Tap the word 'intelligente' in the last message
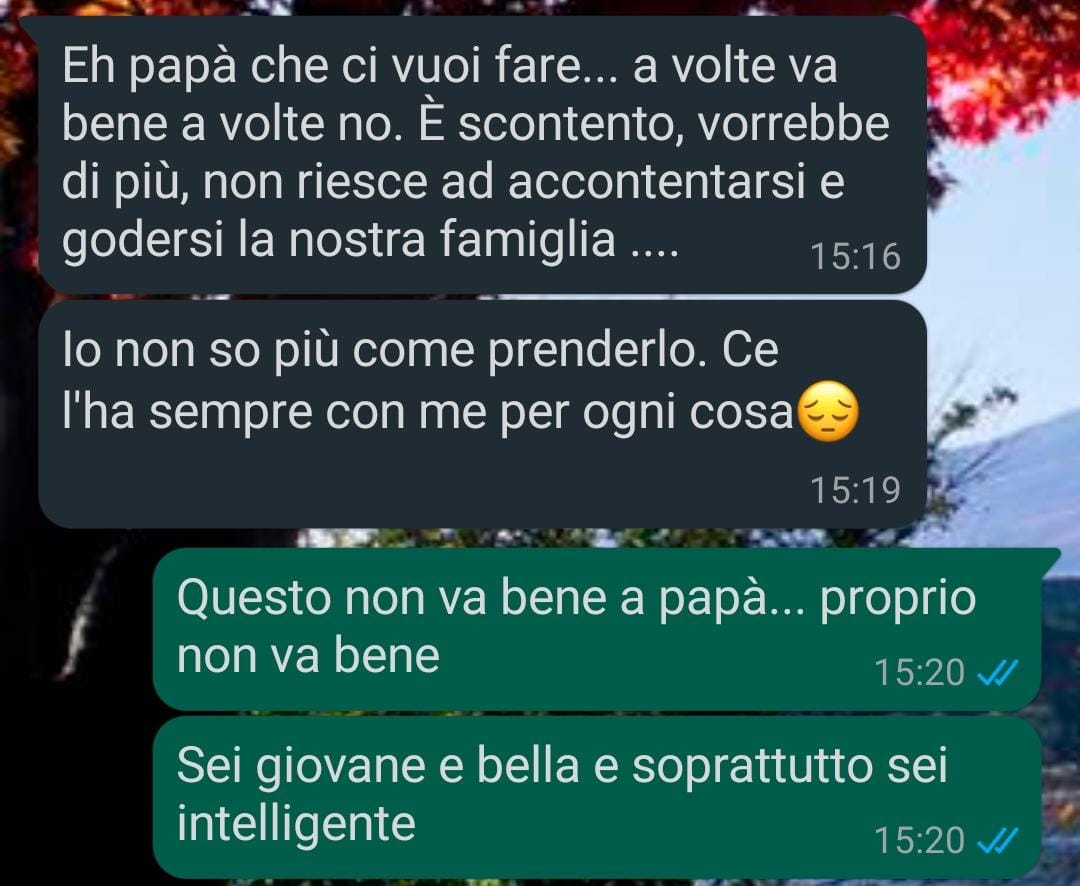 click(x=296, y=823)
